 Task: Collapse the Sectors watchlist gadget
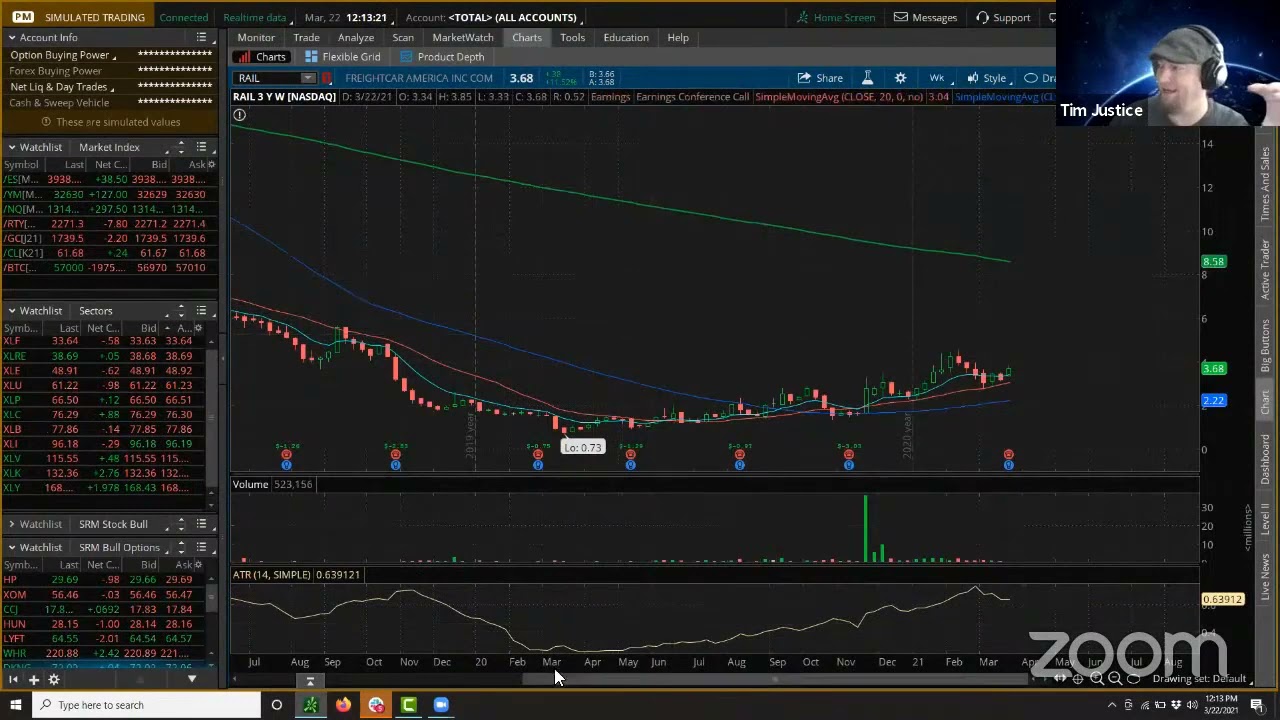coord(12,311)
